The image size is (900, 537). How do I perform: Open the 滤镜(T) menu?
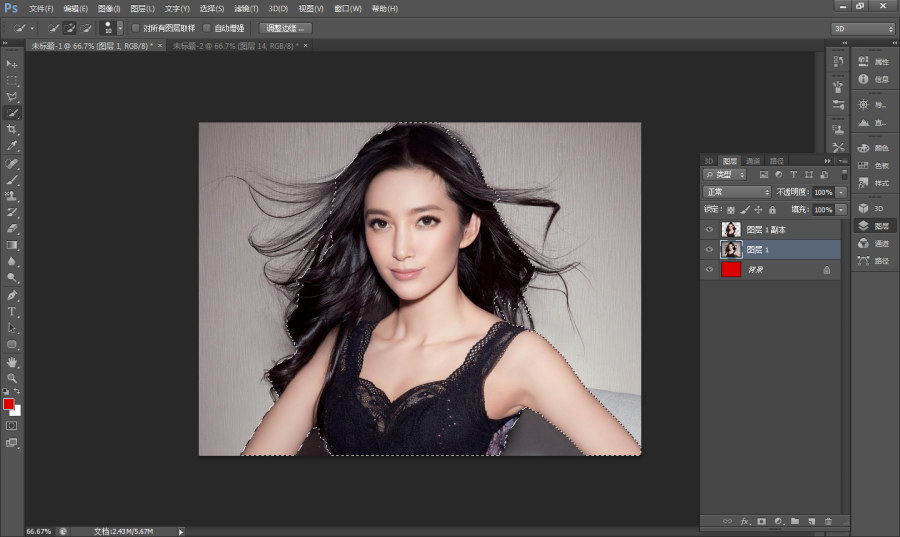pyautogui.click(x=246, y=9)
